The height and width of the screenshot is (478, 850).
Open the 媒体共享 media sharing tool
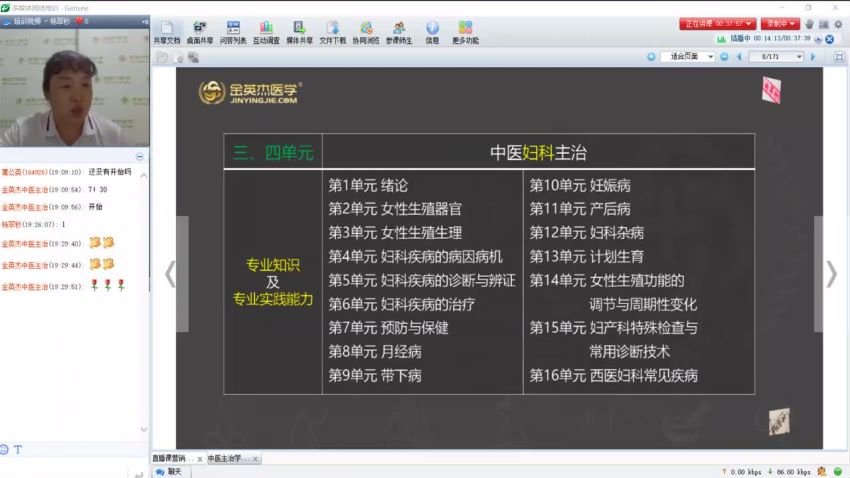[x=299, y=33]
